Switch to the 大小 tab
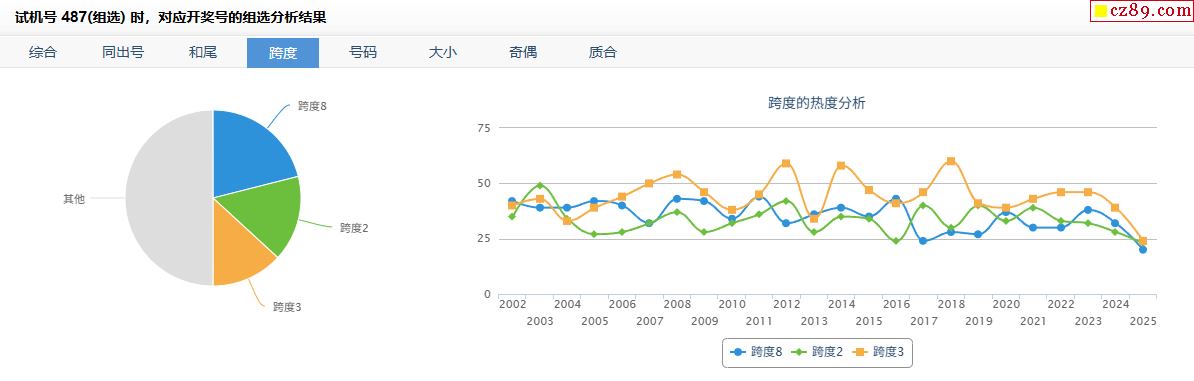 pyautogui.click(x=442, y=53)
